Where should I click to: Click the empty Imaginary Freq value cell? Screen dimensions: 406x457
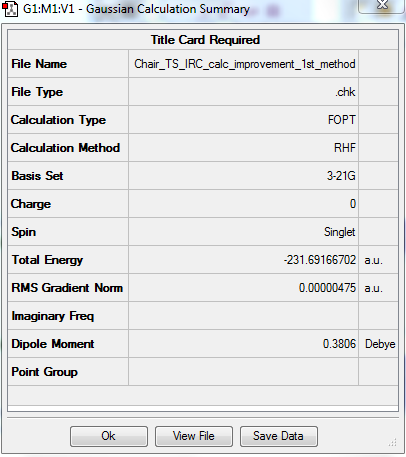tap(244, 316)
